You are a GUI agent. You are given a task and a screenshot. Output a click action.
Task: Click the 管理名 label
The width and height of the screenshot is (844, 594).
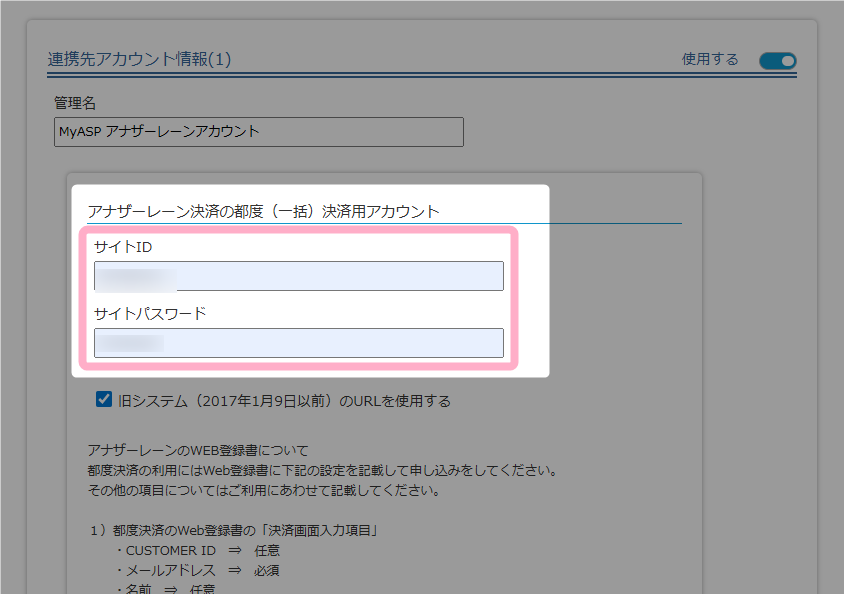75,103
